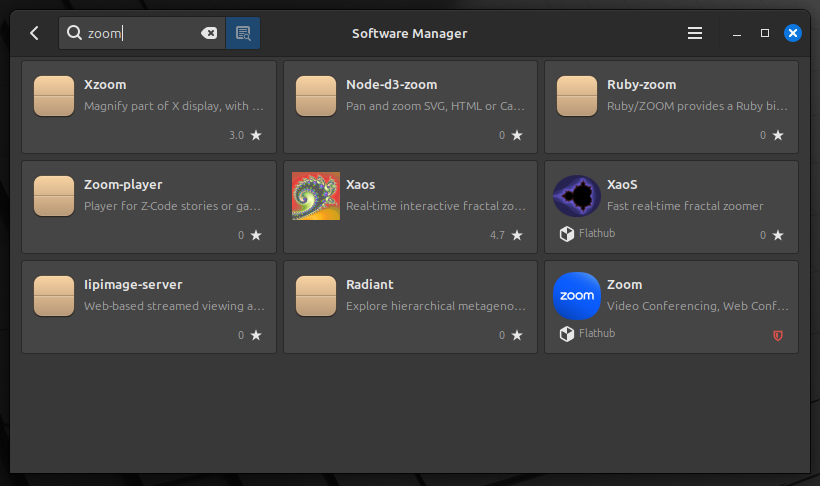The image size is (820, 486).
Task: Open the Radiant package icon
Action: tap(316, 296)
